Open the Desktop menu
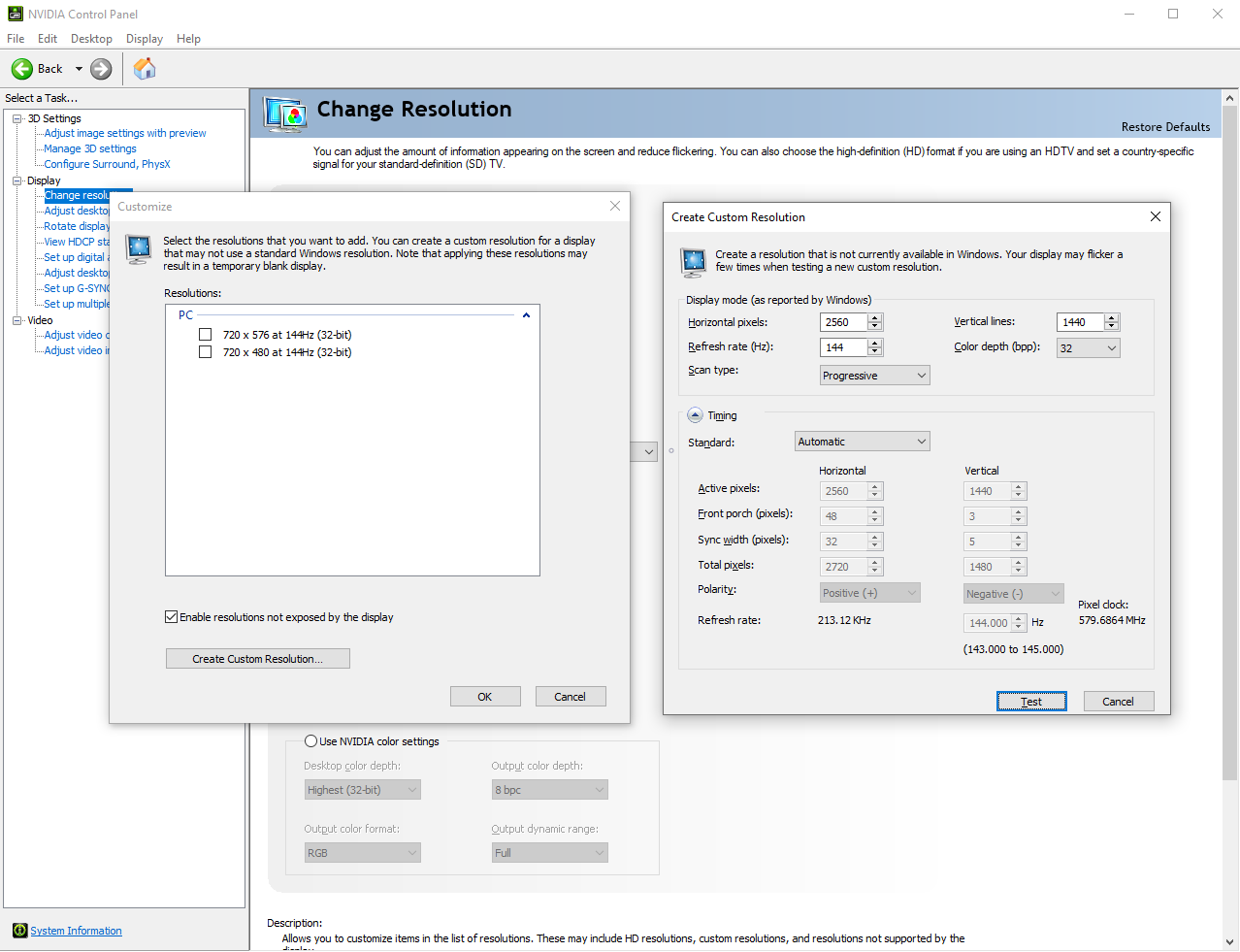Viewport: 1240px width, 952px height. click(x=91, y=39)
